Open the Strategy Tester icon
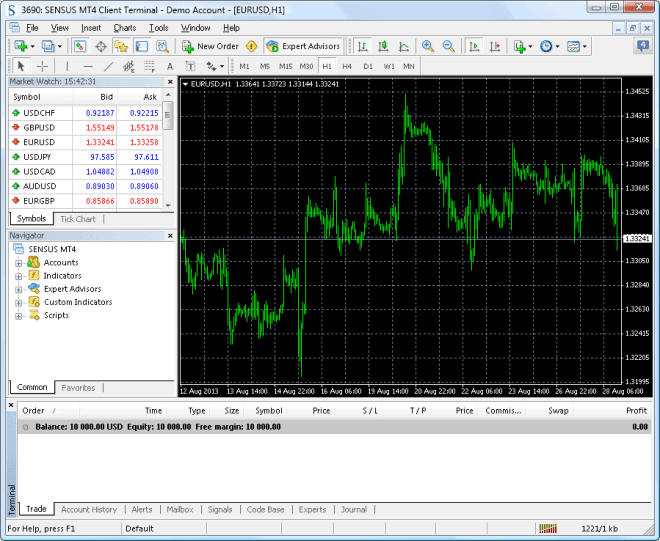Viewport: 660px width, 541px height. click(x=162, y=46)
